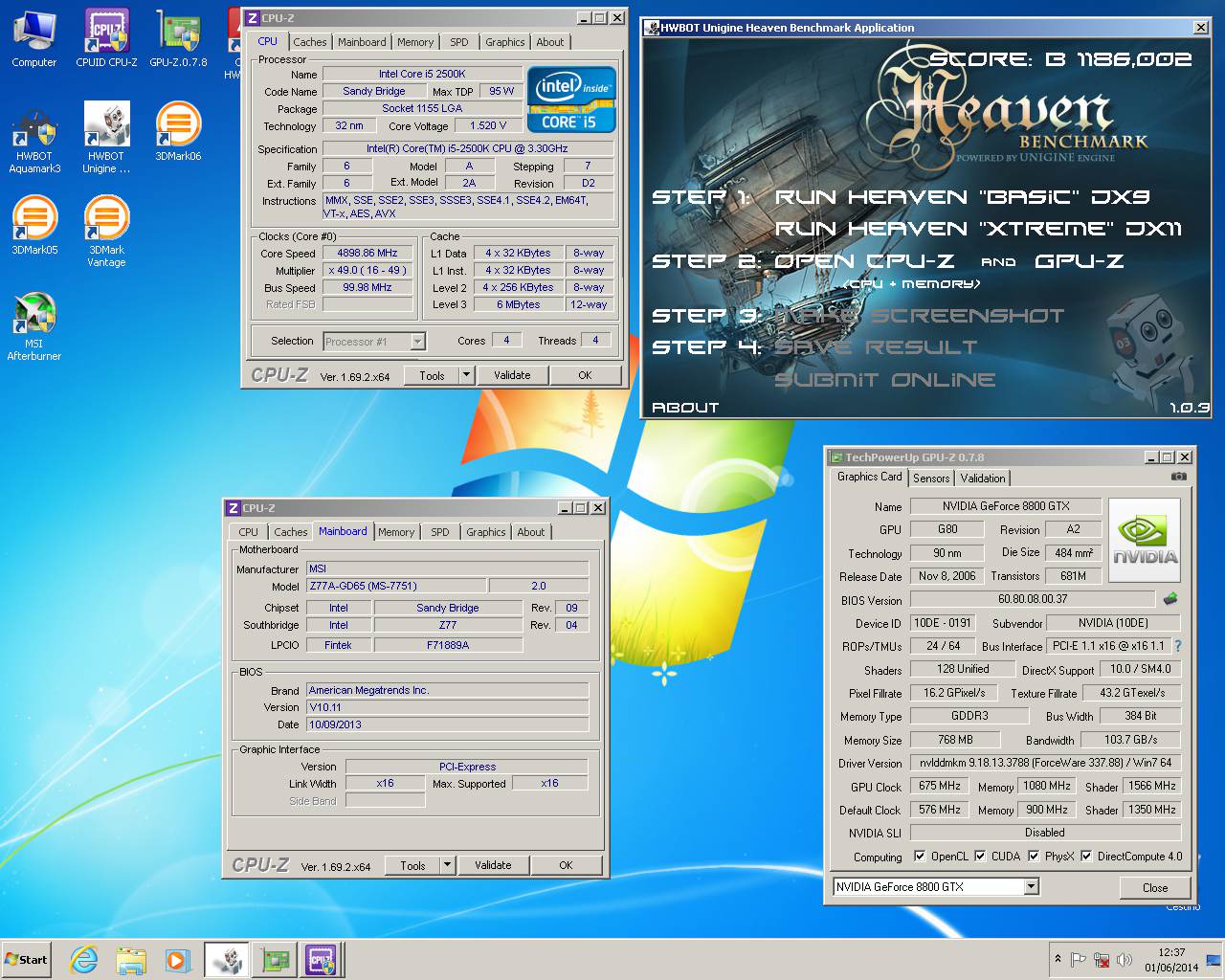Open 3DMark06 desktop shortcut
The width and height of the screenshot is (1225, 980).
(x=178, y=132)
